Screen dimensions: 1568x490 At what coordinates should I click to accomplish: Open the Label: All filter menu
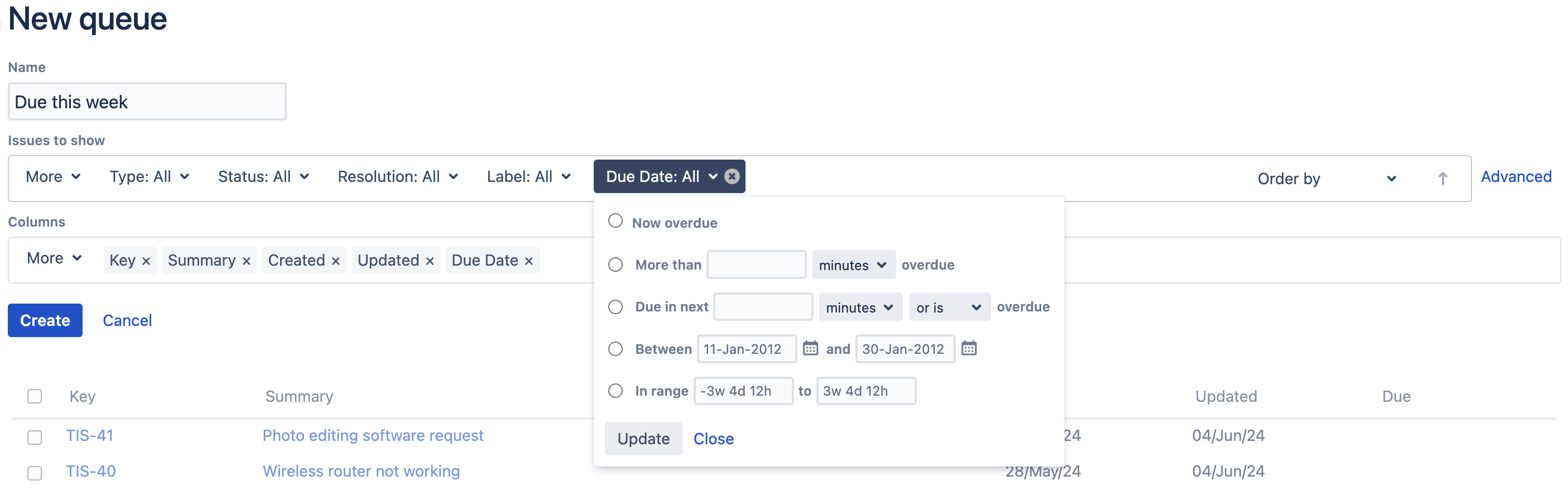coord(528,176)
